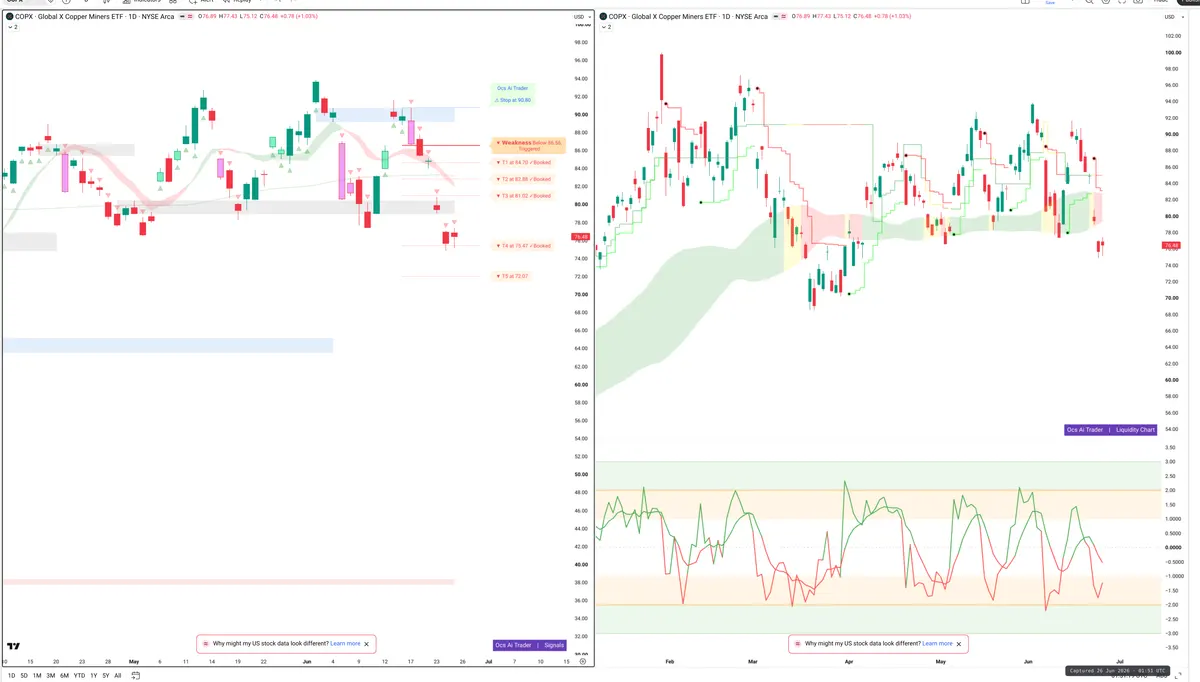The width and height of the screenshot is (1200, 682).
Task: Open time axis settings gear on left chart
Action: coord(585,662)
